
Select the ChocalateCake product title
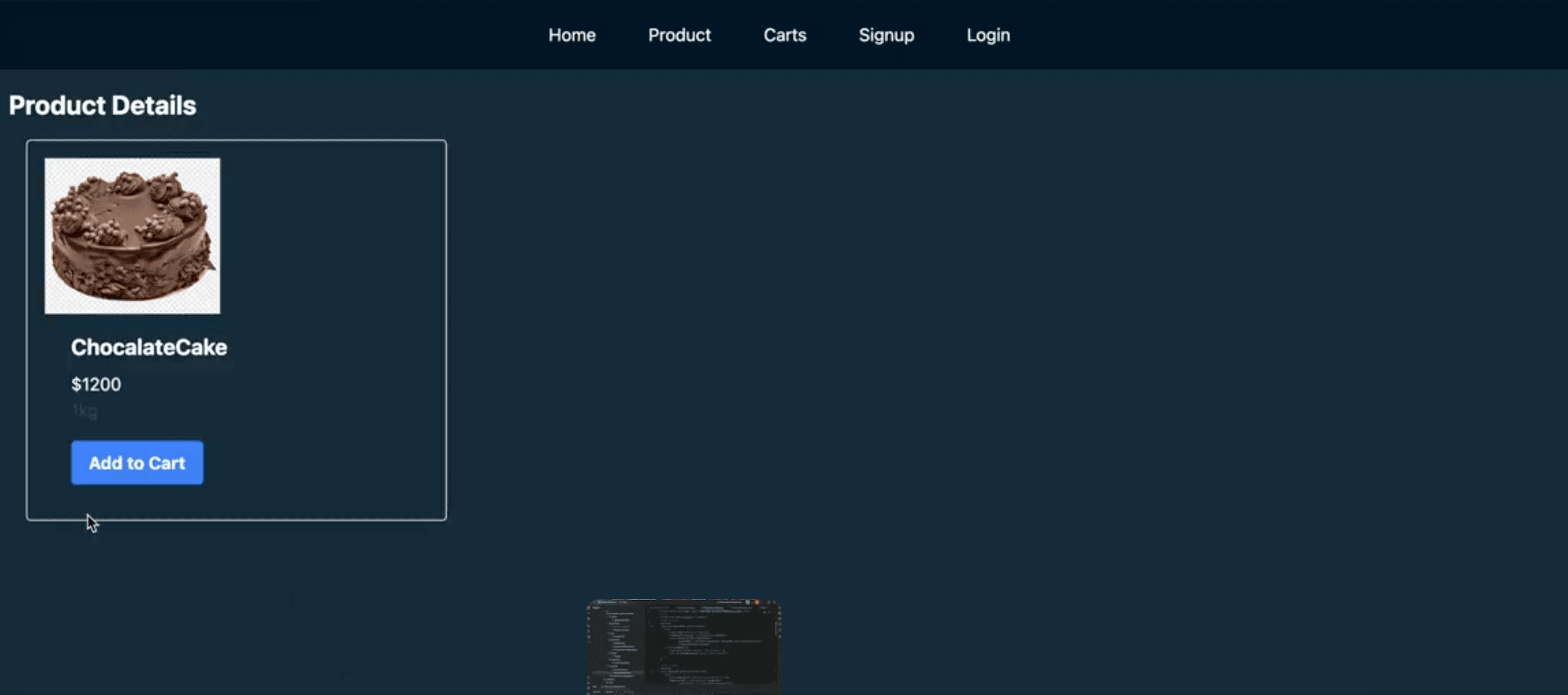[148, 347]
